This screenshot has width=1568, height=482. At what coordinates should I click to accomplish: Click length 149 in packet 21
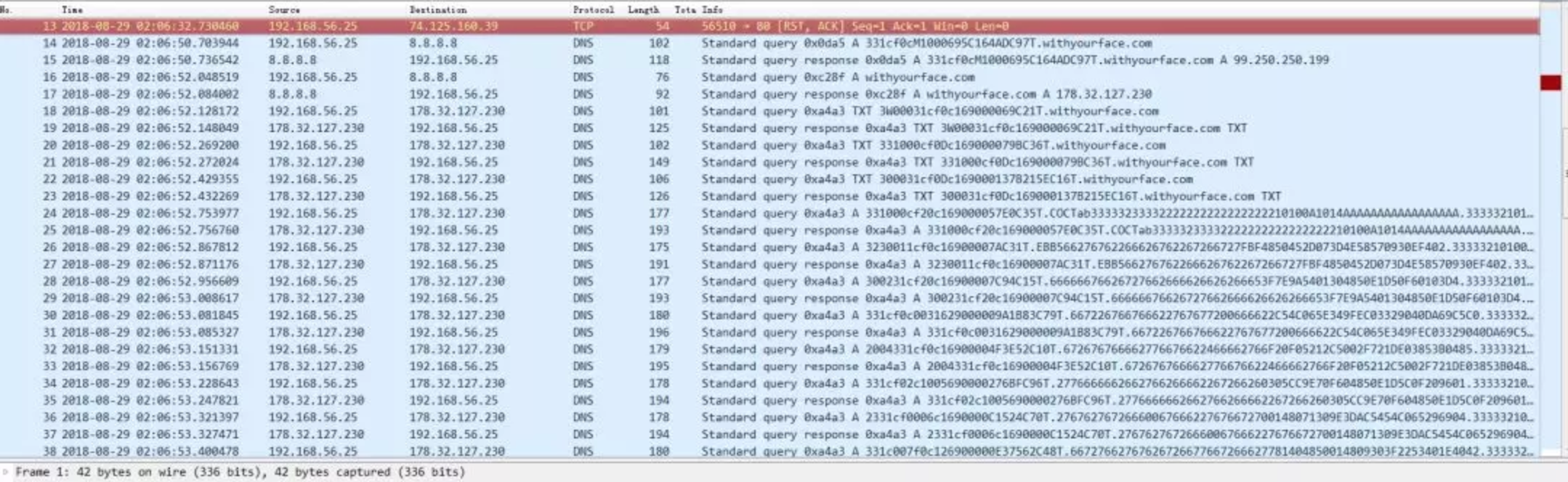658,163
